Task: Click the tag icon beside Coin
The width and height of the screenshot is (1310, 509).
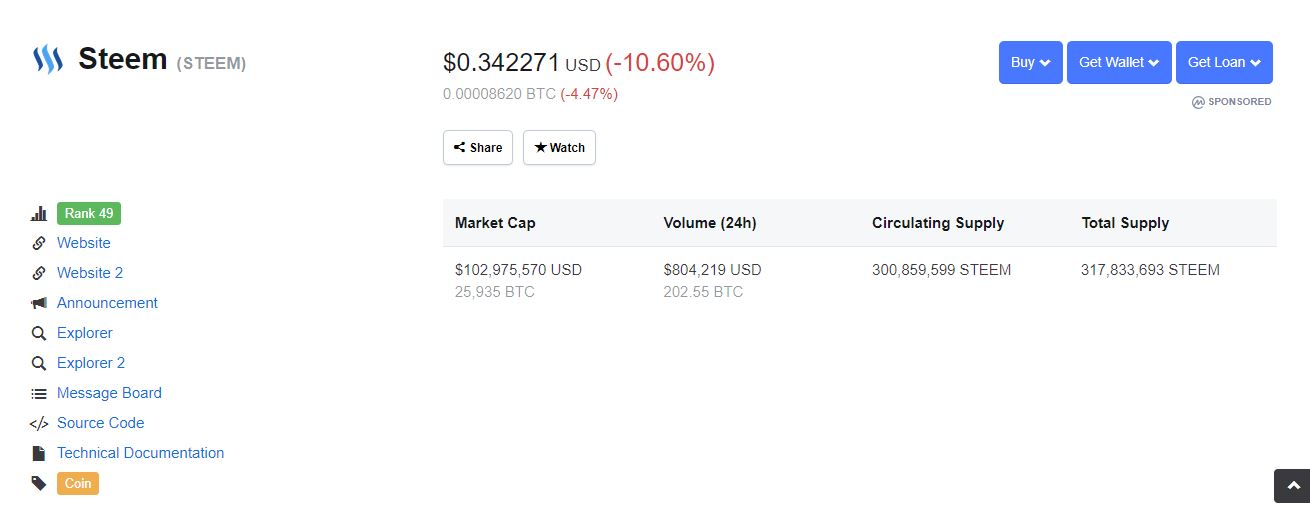Action: pos(39,483)
